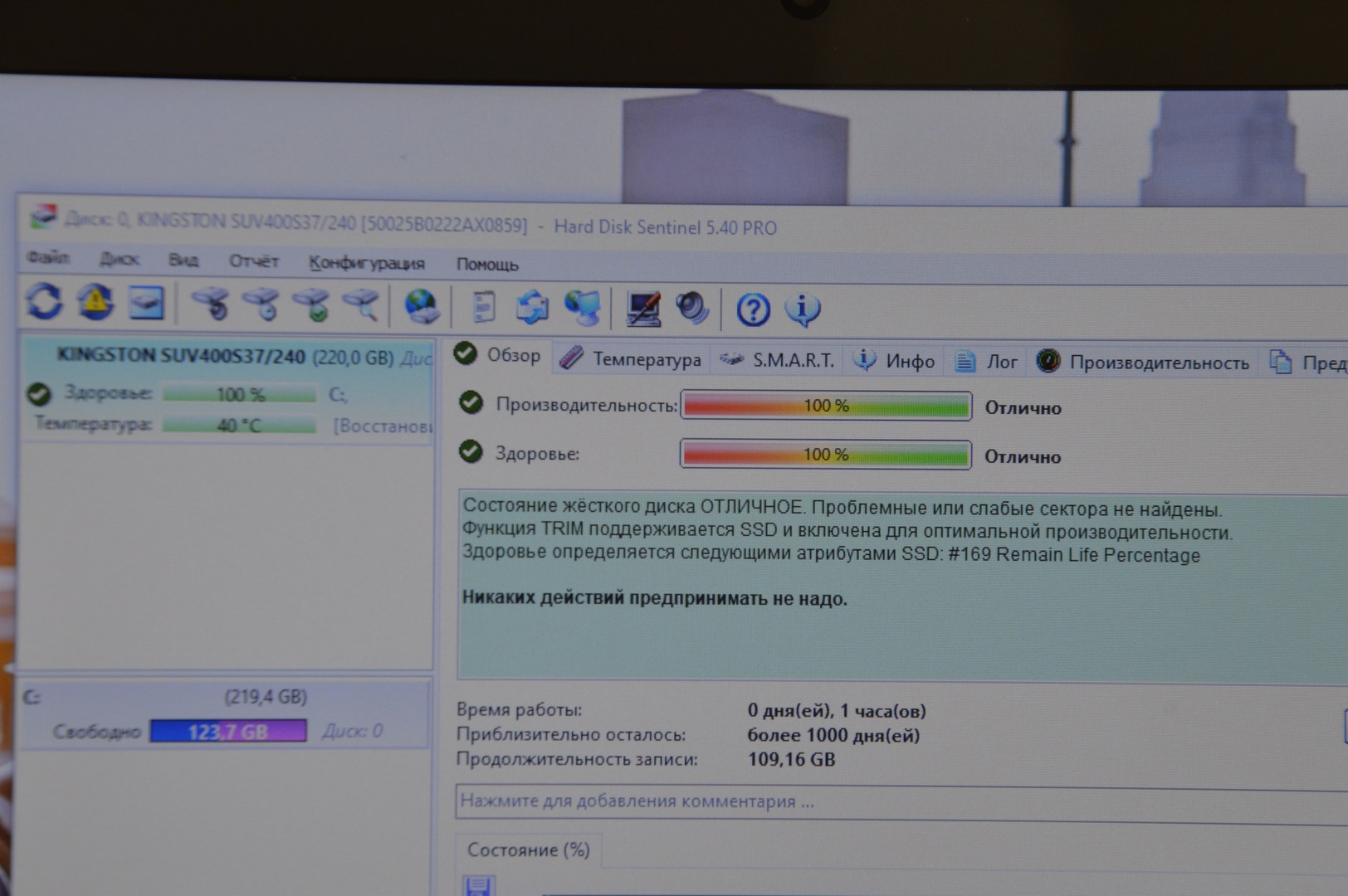Viewport: 1348px width, 896px height.
Task: Open the Конфигурация menu
Action: 366,264
